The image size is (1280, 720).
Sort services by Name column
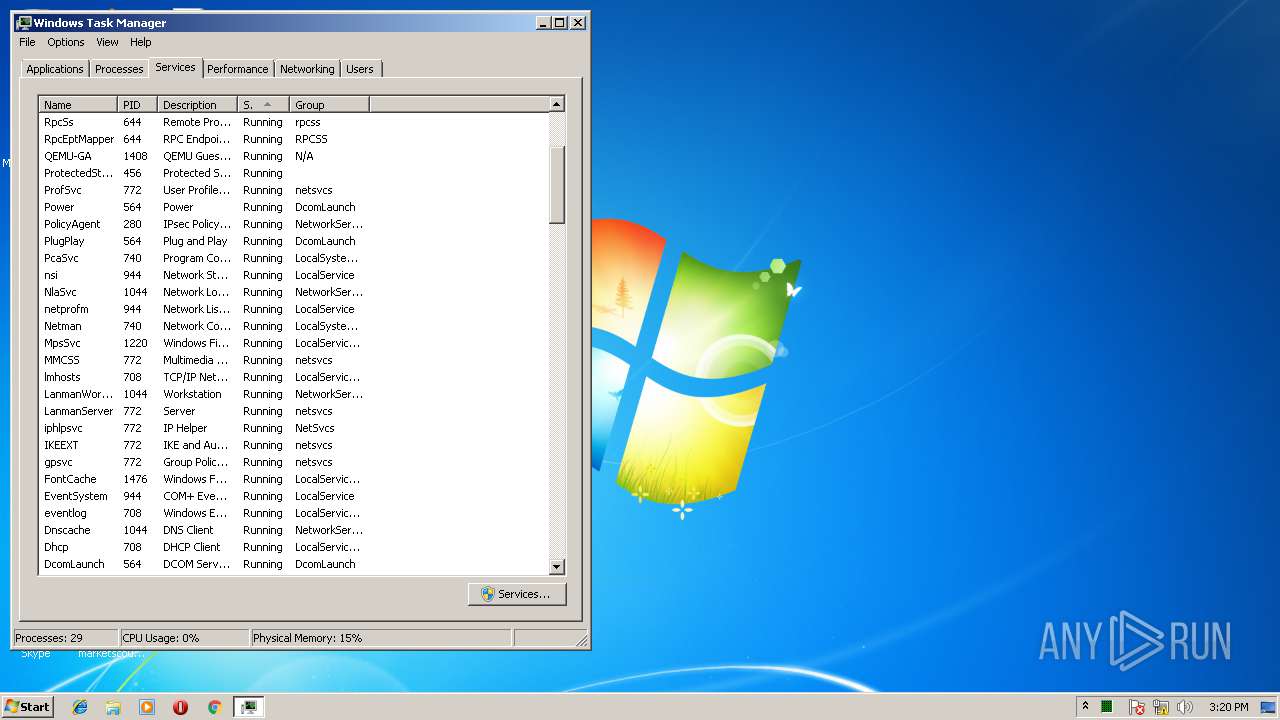tap(78, 104)
